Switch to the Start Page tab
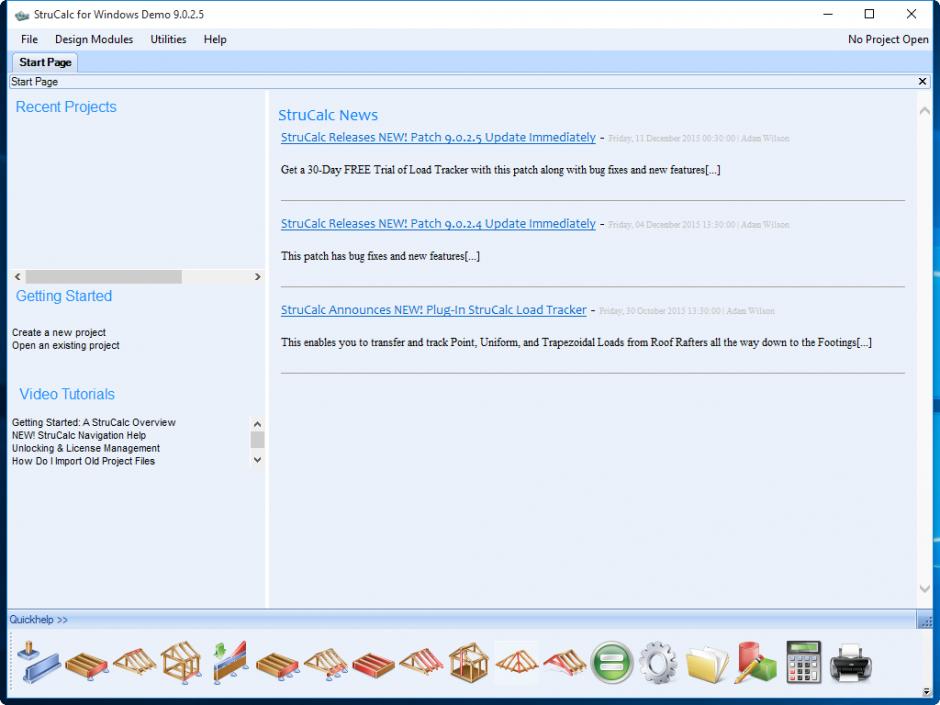Image resolution: width=940 pixels, height=705 pixels. (45, 62)
